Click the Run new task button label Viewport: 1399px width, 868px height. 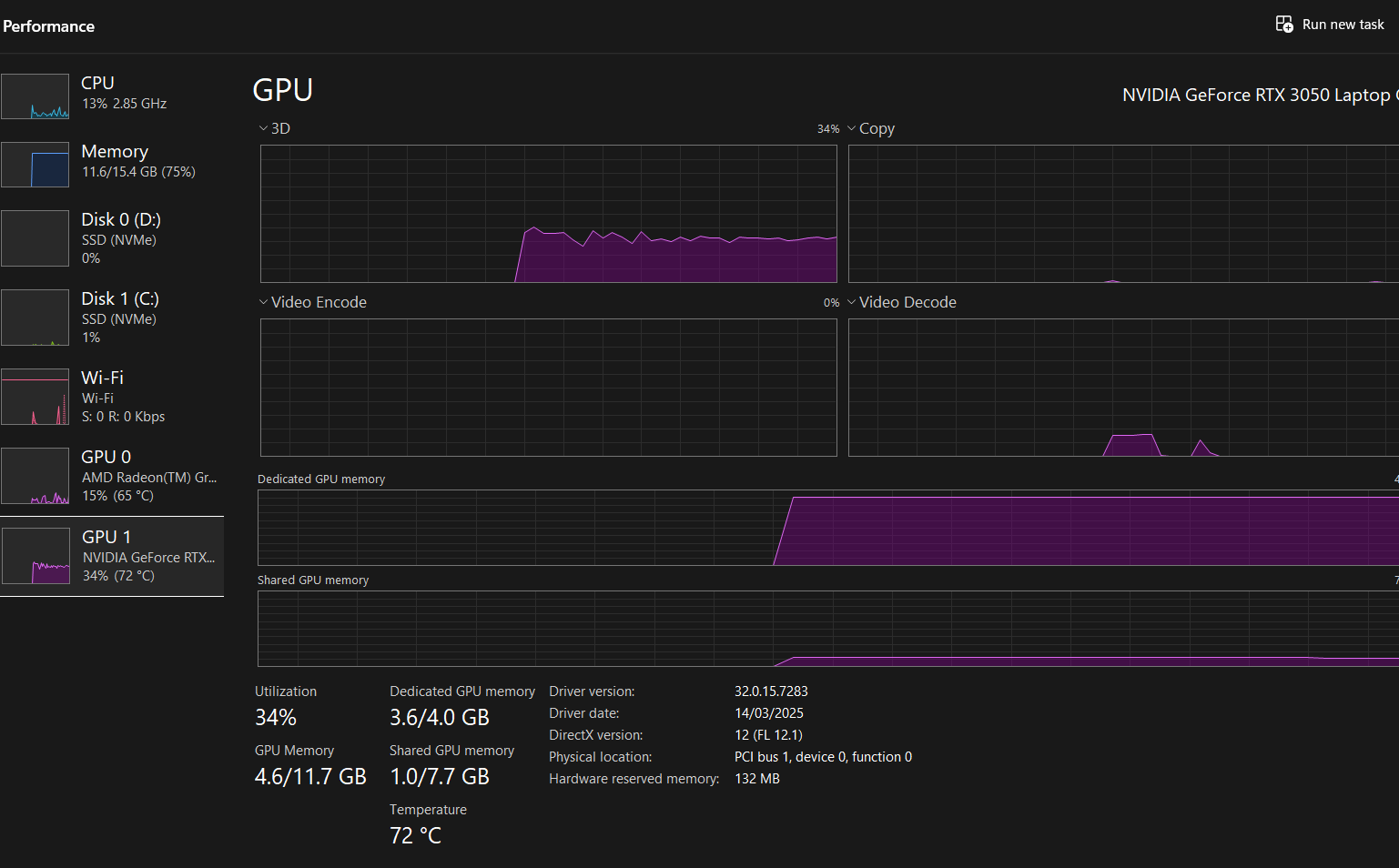(1343, 25)
